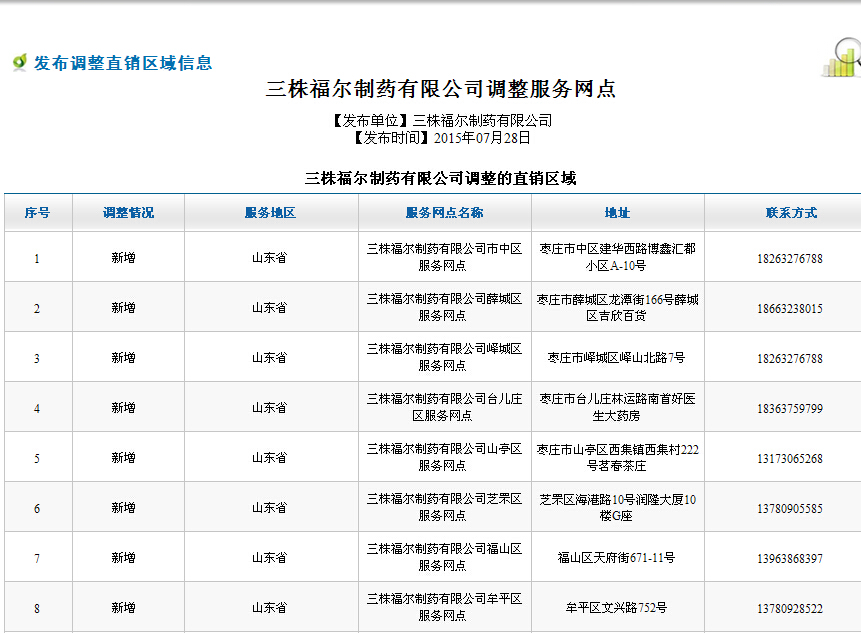This screenshot has height=633, width=861.
Task: Click the 发布单位 line
Action: (x=443, y=120)
